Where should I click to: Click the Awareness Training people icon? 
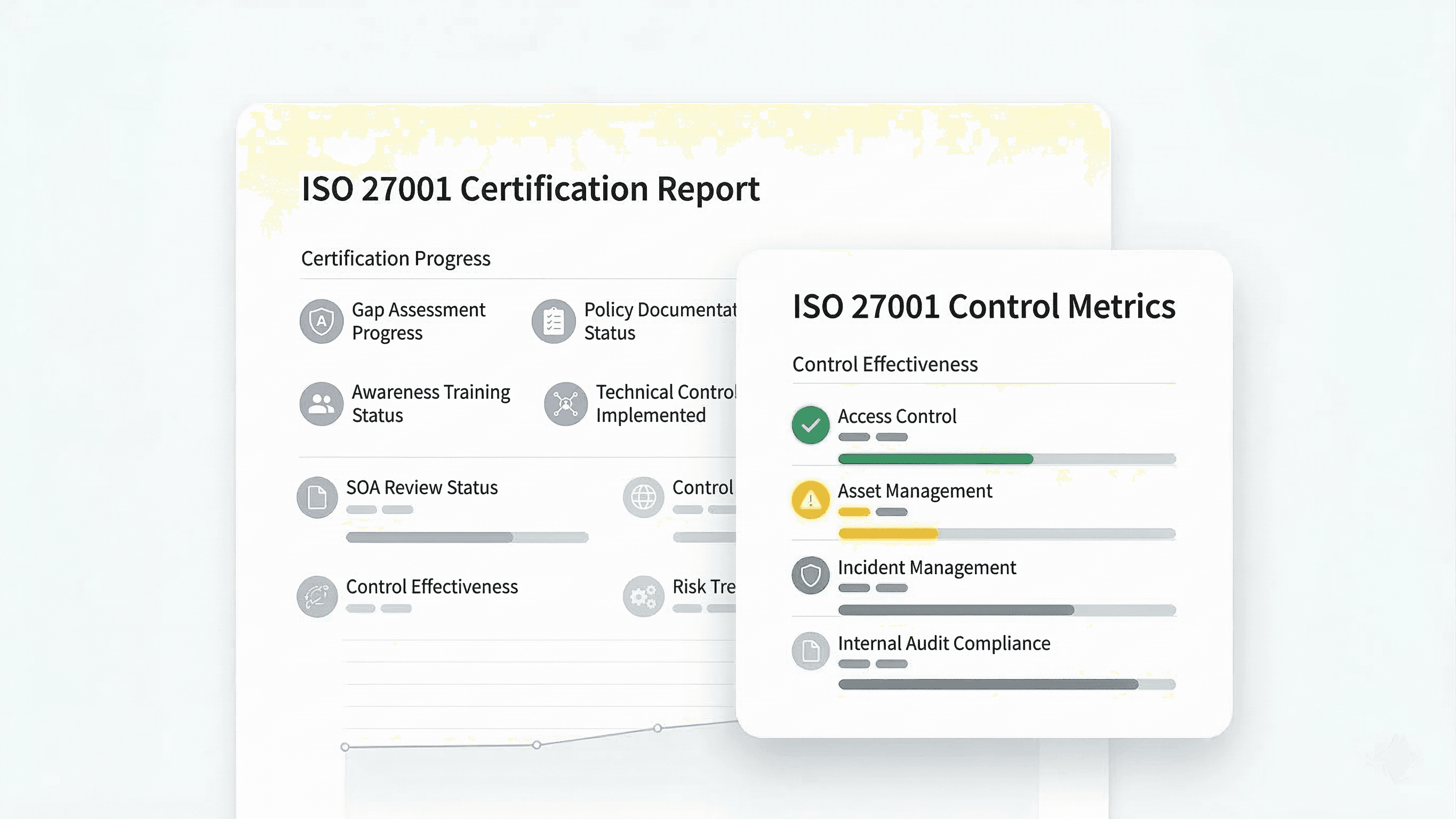(x=321, y=404)
